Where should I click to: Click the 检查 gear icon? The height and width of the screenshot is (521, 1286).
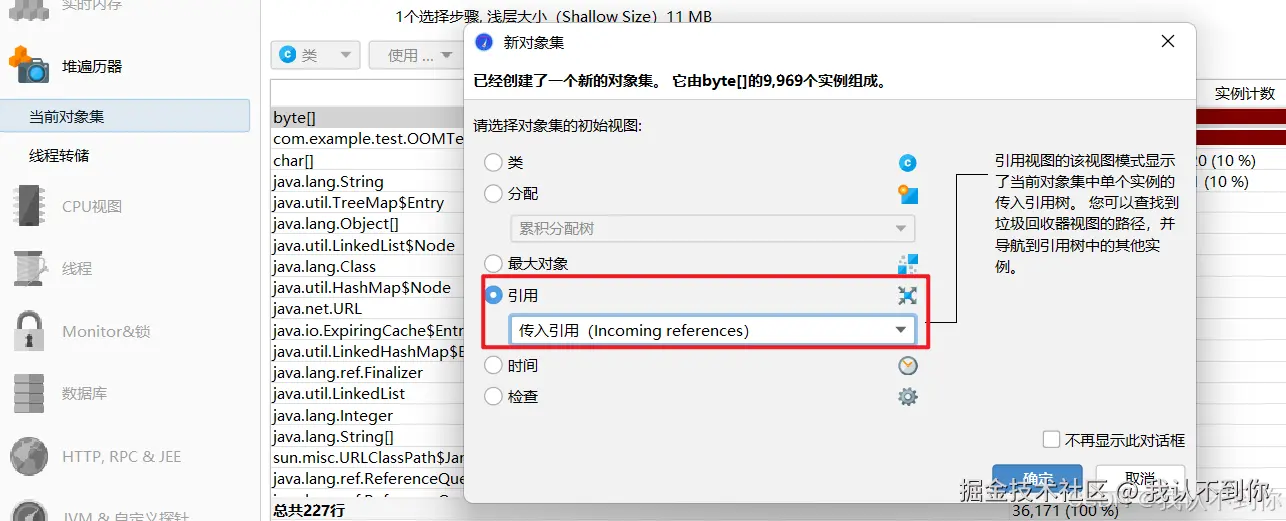coord(907,396)
